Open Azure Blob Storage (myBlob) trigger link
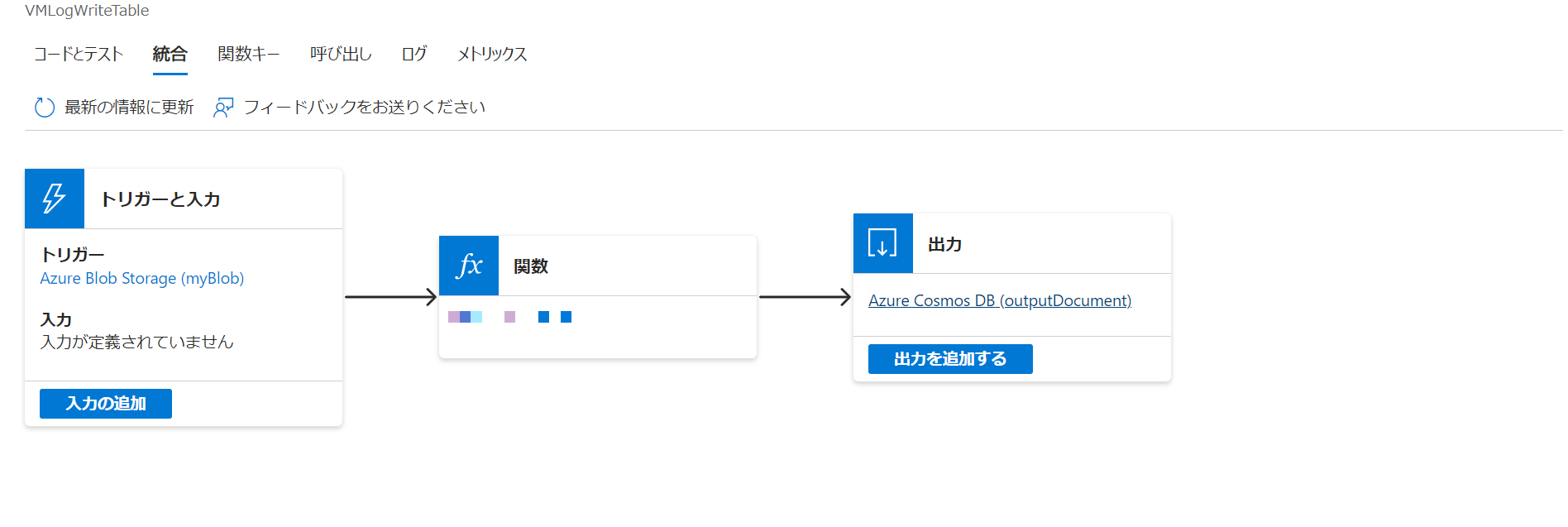 (x=142, y=279)
